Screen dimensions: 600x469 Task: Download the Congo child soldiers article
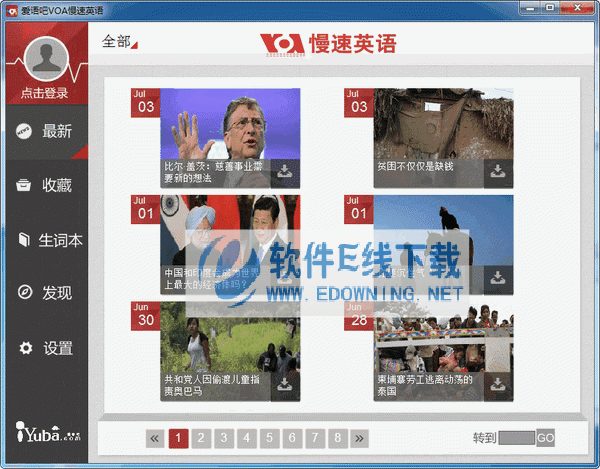[285, 384]
